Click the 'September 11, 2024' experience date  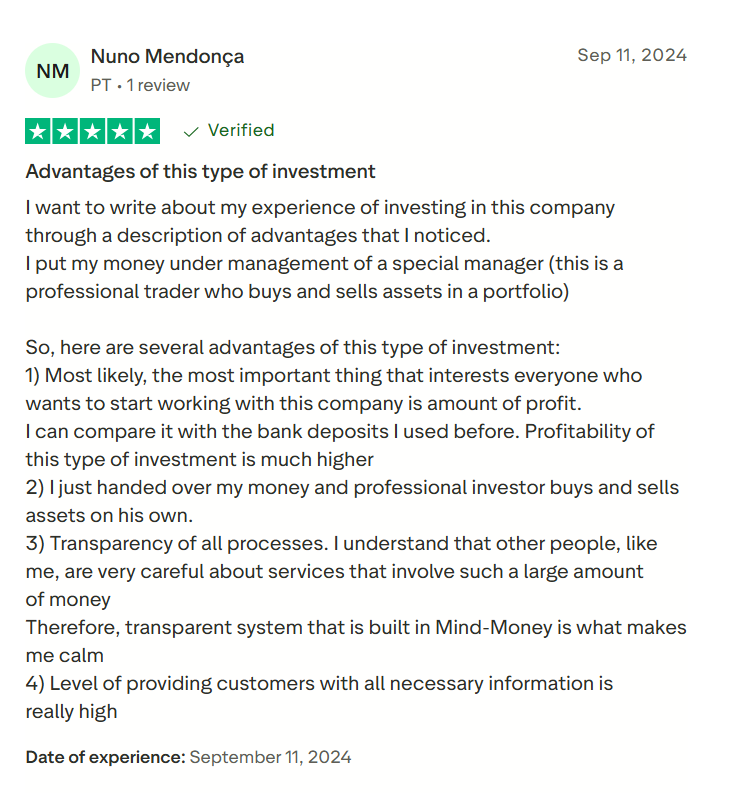point(270,757)
